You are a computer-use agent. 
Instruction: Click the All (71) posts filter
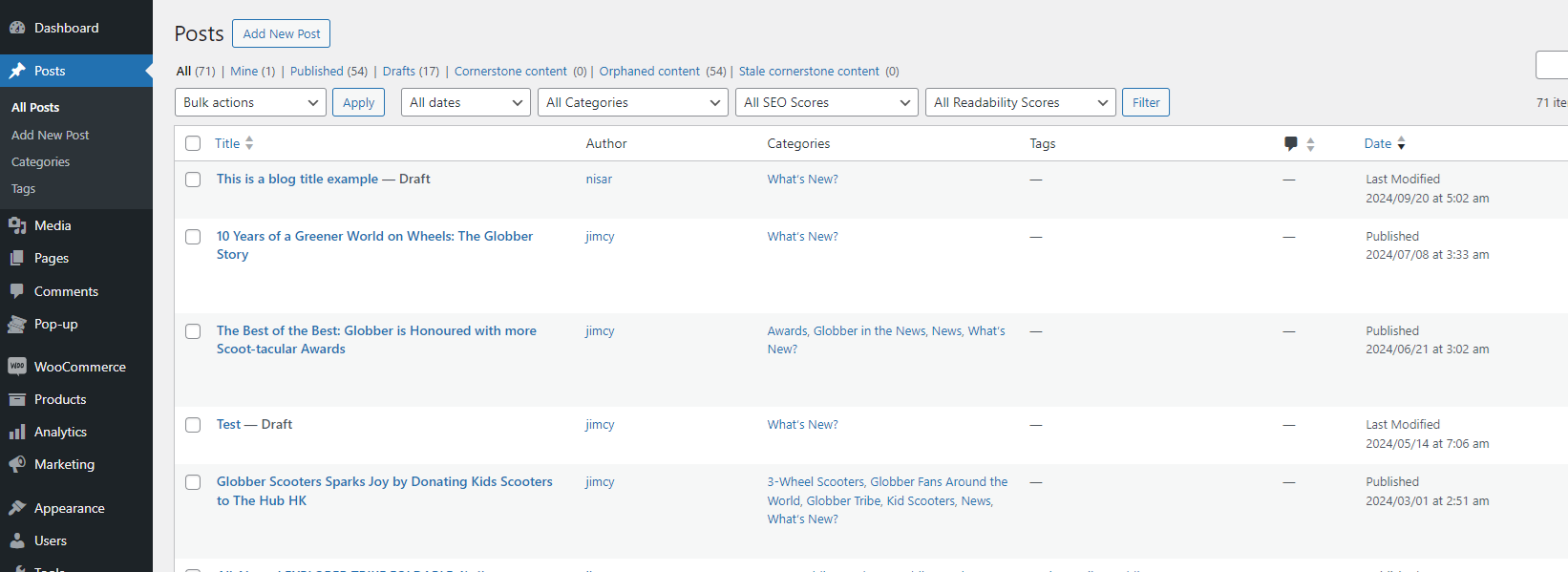click(x=196, y=71)
